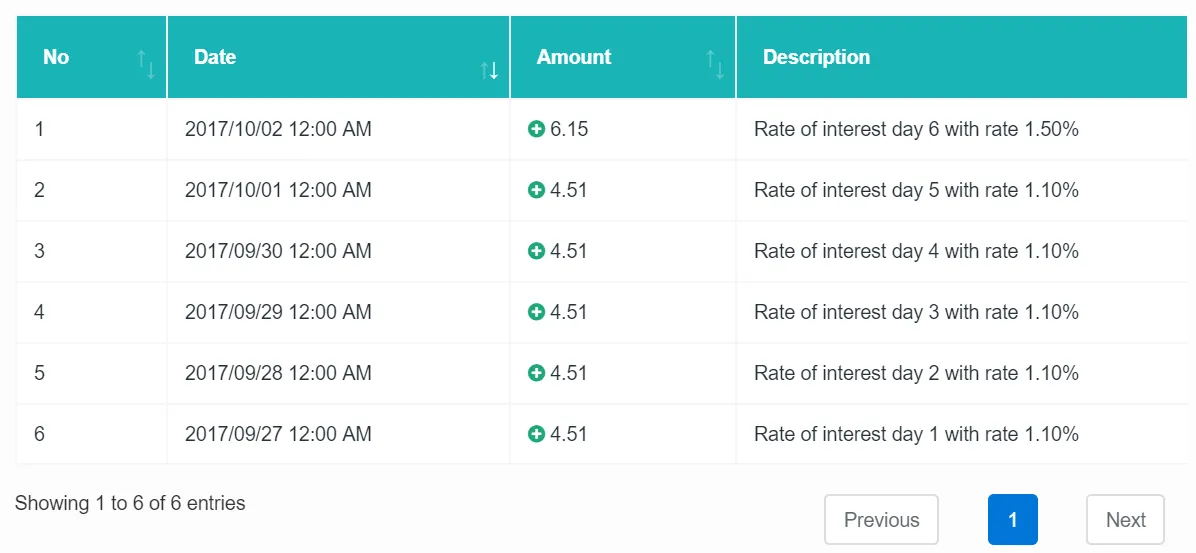
Task: Click the green plus icon in row 4
Action: point(536,312)
